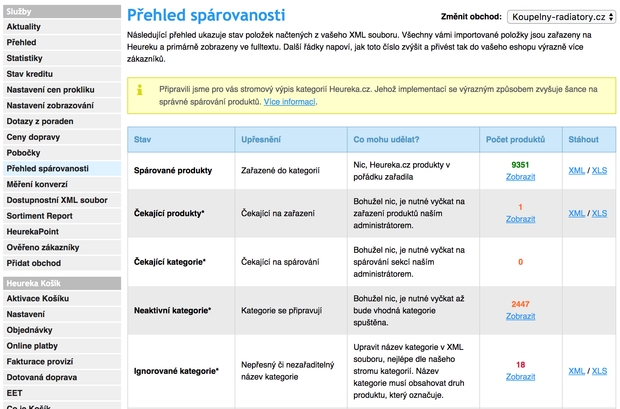Open Stav kreditu menu item
620x409 pixels.
[30, 73]
